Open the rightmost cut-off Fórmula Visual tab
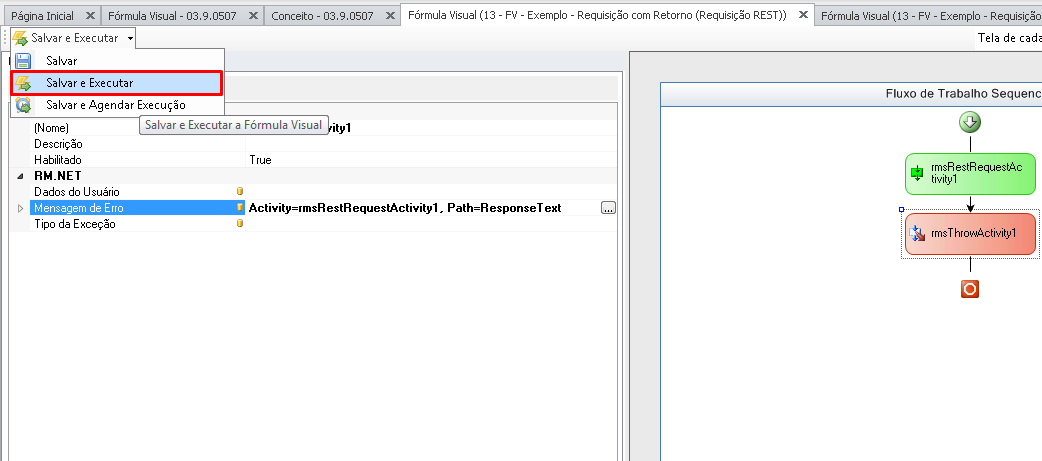The width and height of the screenshot is (1042, 461). (x=930, y=15)
